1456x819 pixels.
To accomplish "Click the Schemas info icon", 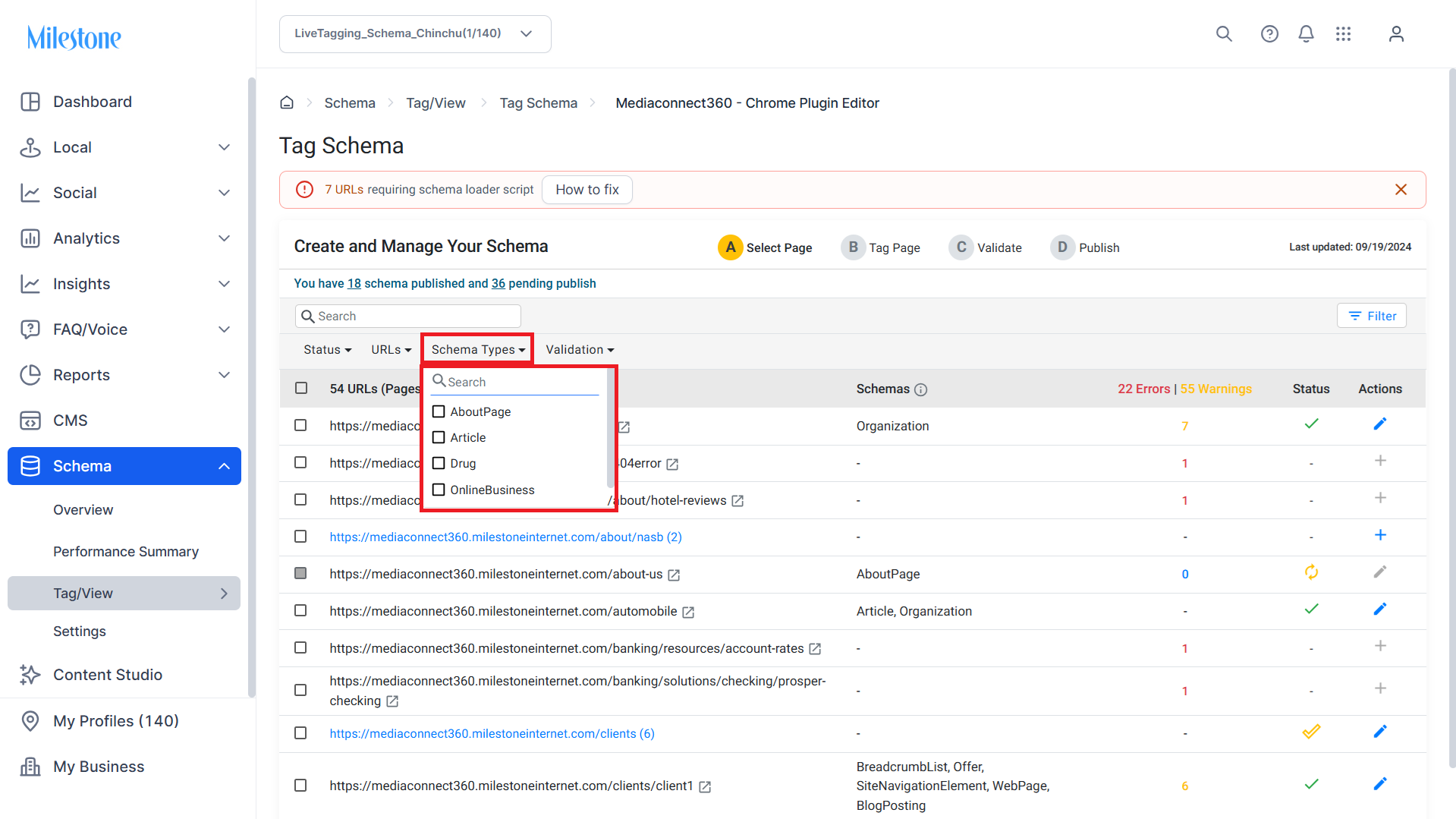I will tap(920, 389).
